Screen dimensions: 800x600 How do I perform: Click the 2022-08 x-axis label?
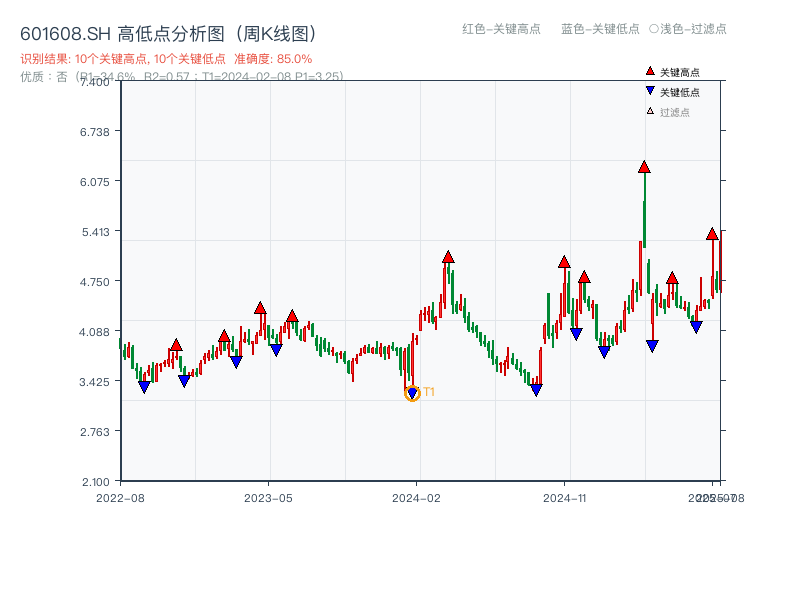point(120,498)
